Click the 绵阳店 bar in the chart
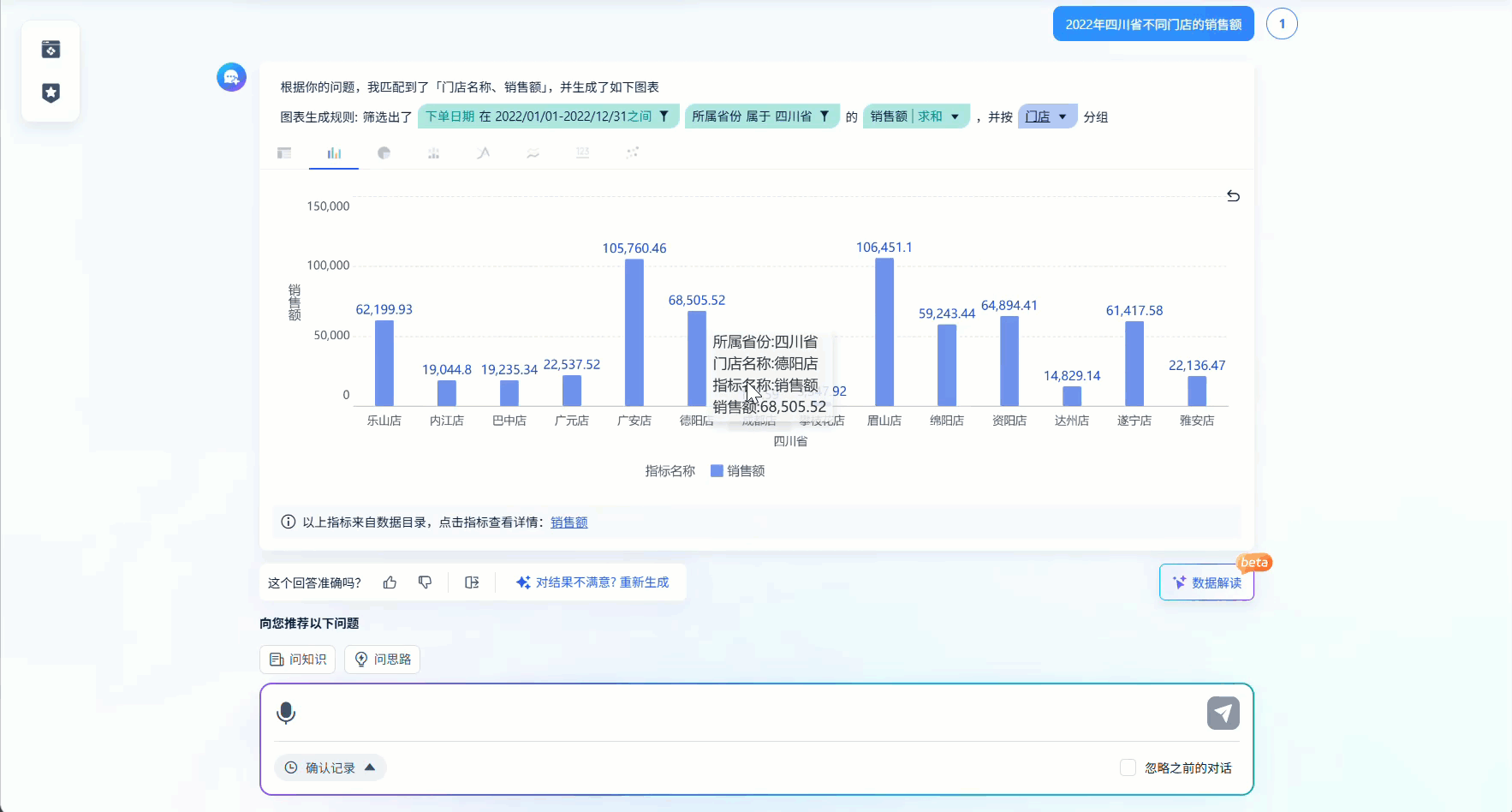 (947, 365)
